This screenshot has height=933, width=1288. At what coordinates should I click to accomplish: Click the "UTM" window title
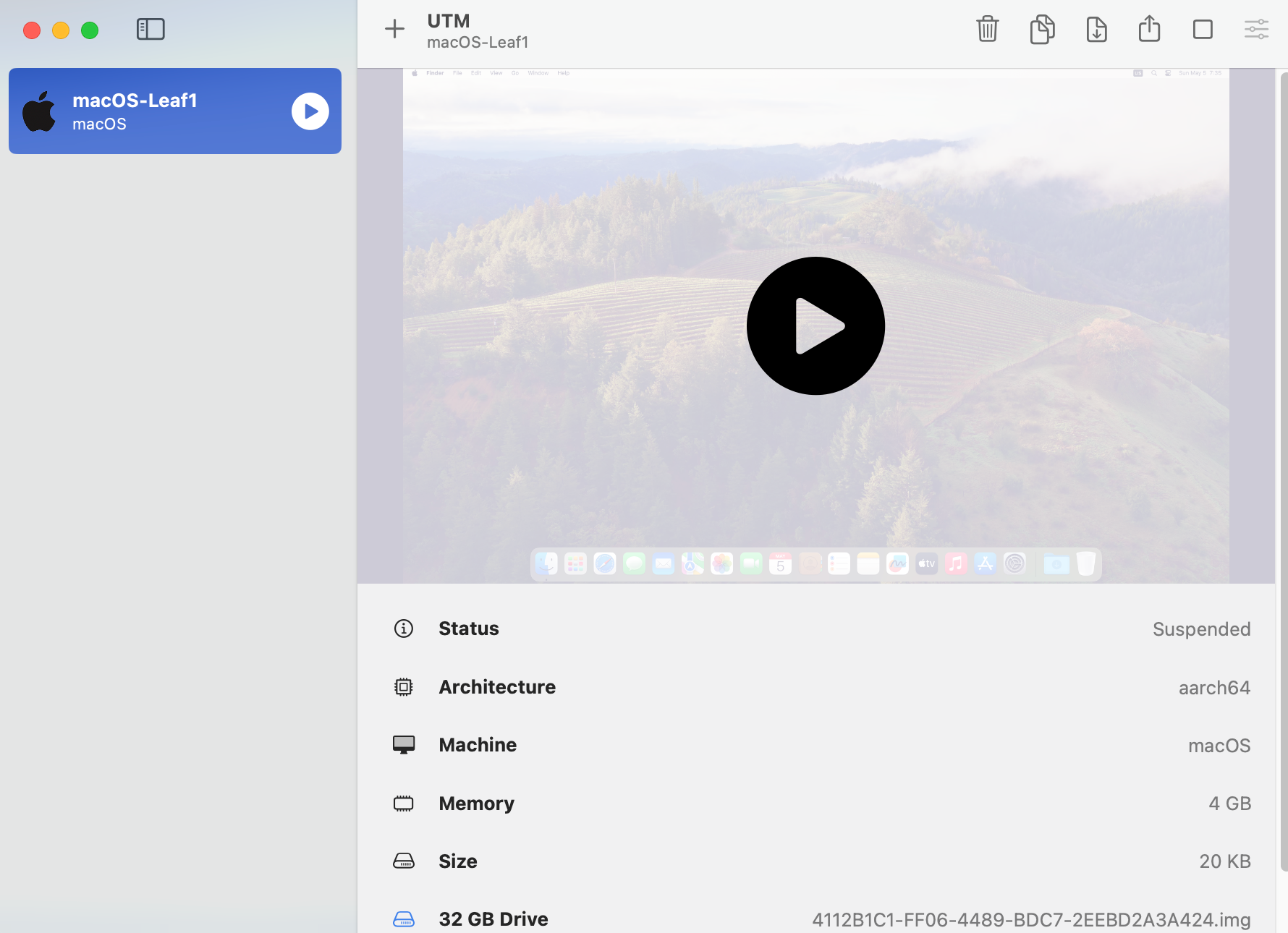pyautogui.click(x=449, y=21)
